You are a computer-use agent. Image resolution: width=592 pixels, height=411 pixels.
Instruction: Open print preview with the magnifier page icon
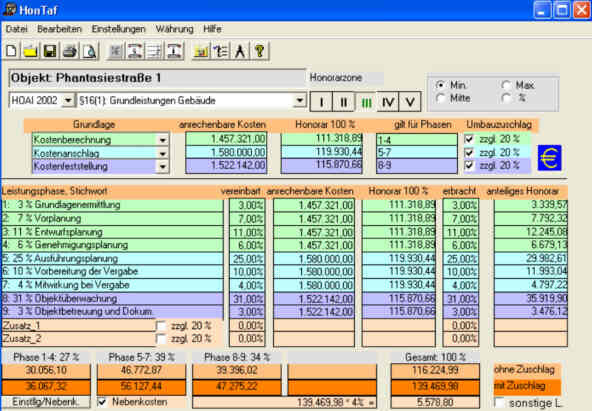click(90, 51)
